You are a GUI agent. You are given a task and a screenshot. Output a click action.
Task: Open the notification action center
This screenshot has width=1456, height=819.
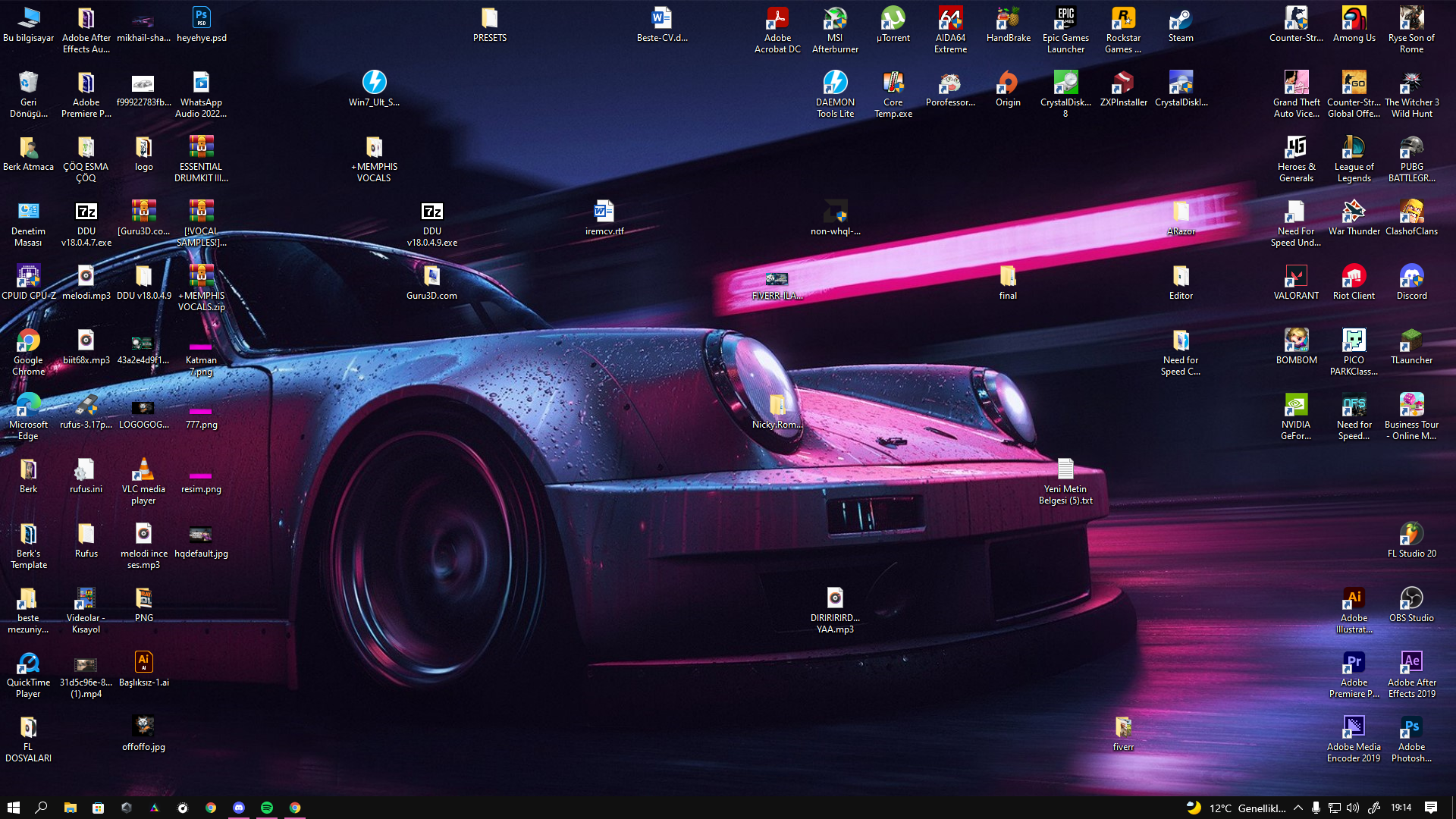(x=1431, y=808)
